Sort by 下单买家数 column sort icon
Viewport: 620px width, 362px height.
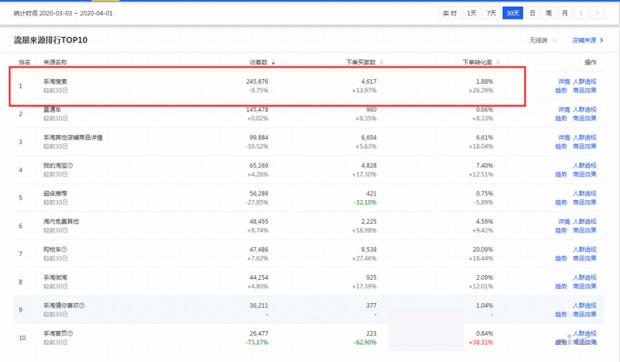tap(382, 62)
